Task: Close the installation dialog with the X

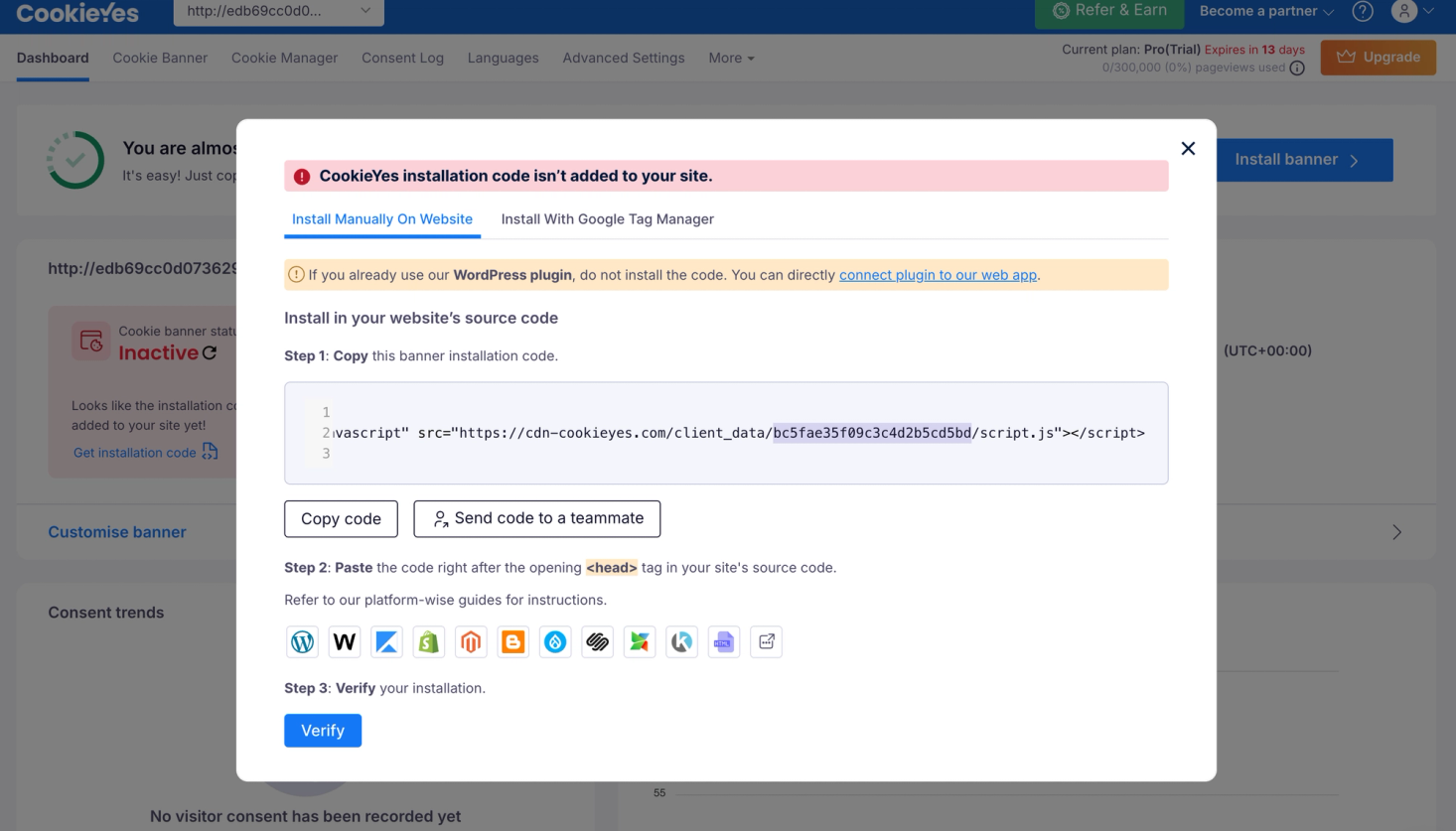Action: click(x=1188, y=148)
